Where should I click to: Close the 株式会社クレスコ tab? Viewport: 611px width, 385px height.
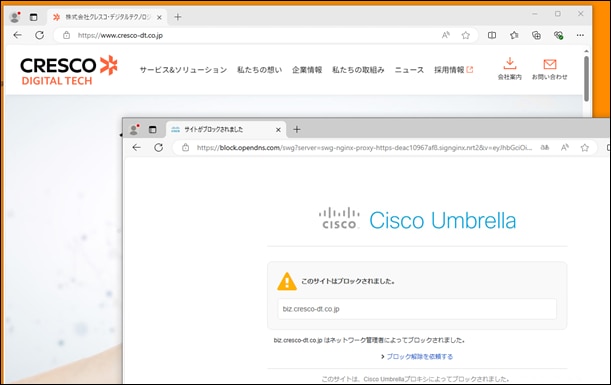tap(159, 17)
